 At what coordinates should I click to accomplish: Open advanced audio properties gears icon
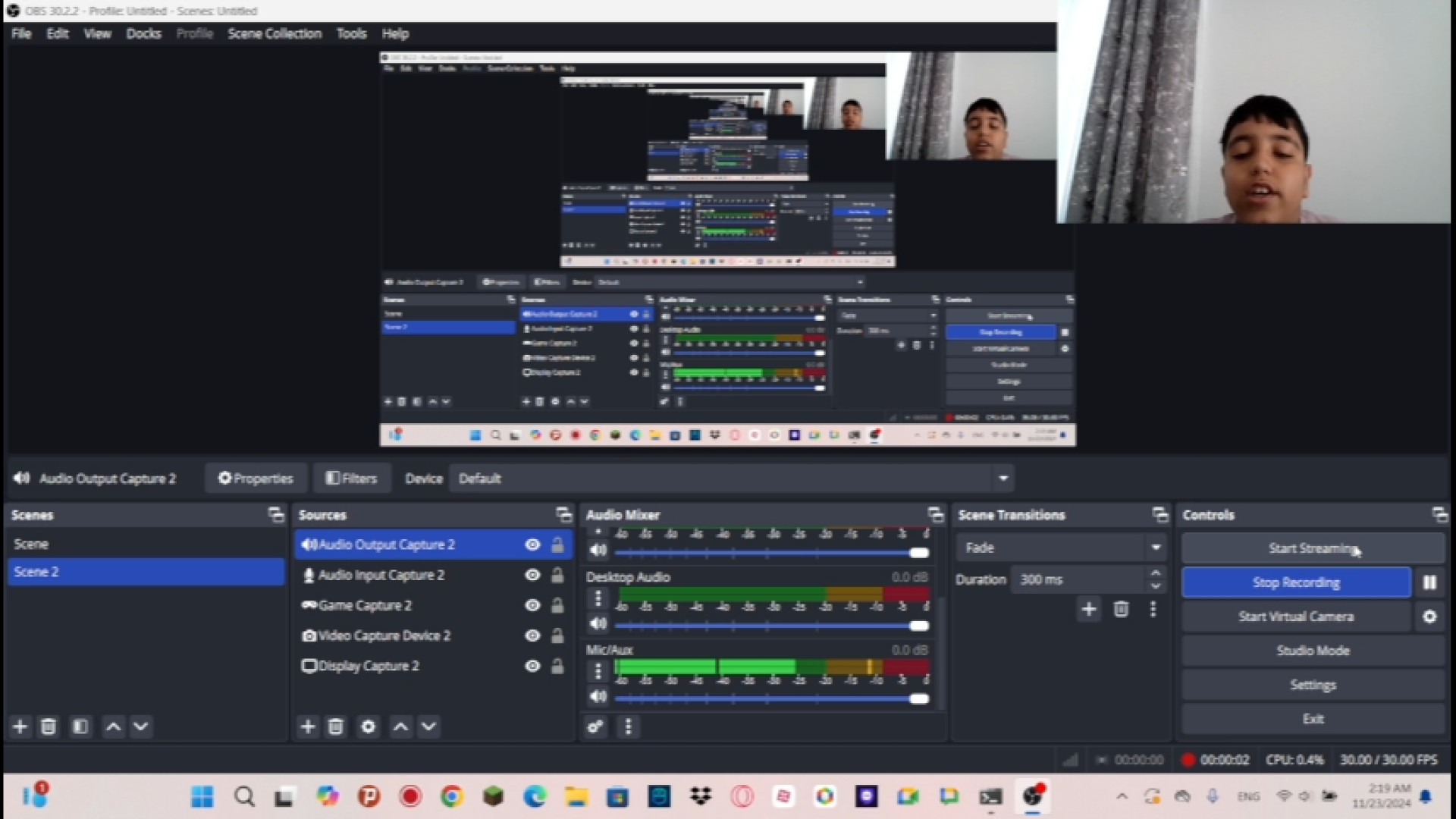tap(596, 726)
